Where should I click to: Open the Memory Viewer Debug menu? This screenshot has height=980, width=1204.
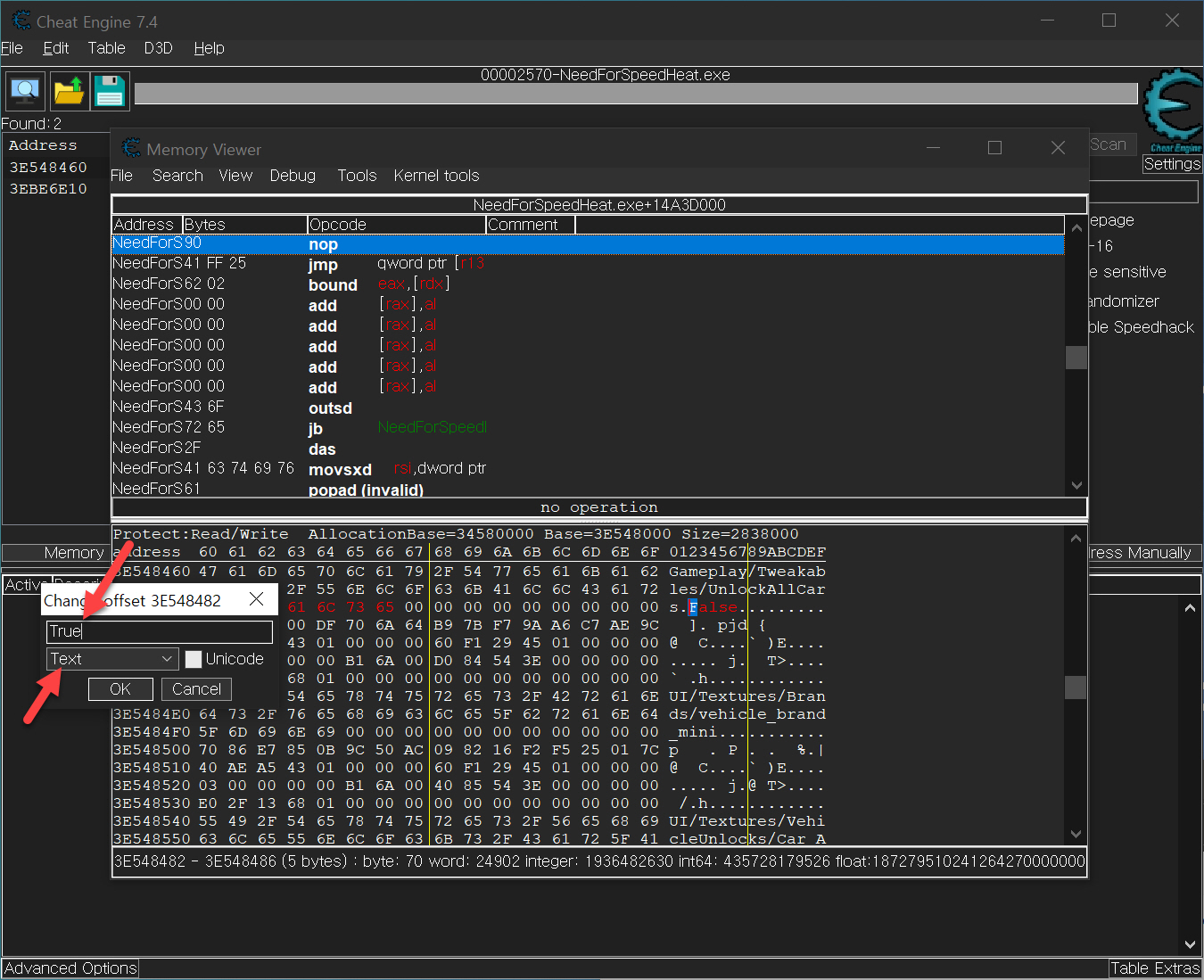pyautogui.click(x=293, y=176)
